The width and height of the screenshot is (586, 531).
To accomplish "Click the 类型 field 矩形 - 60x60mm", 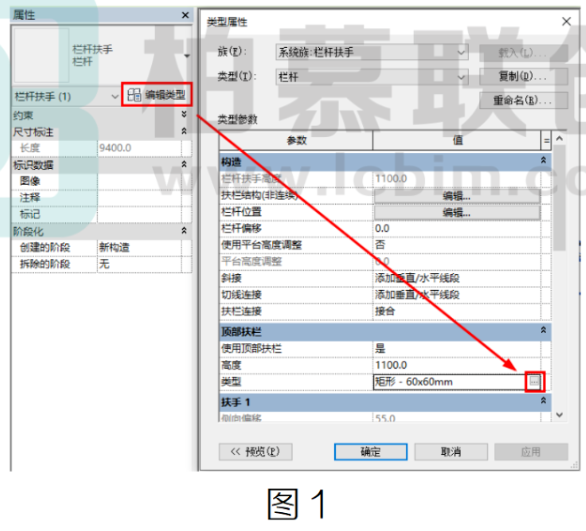I will pos(450,382).
